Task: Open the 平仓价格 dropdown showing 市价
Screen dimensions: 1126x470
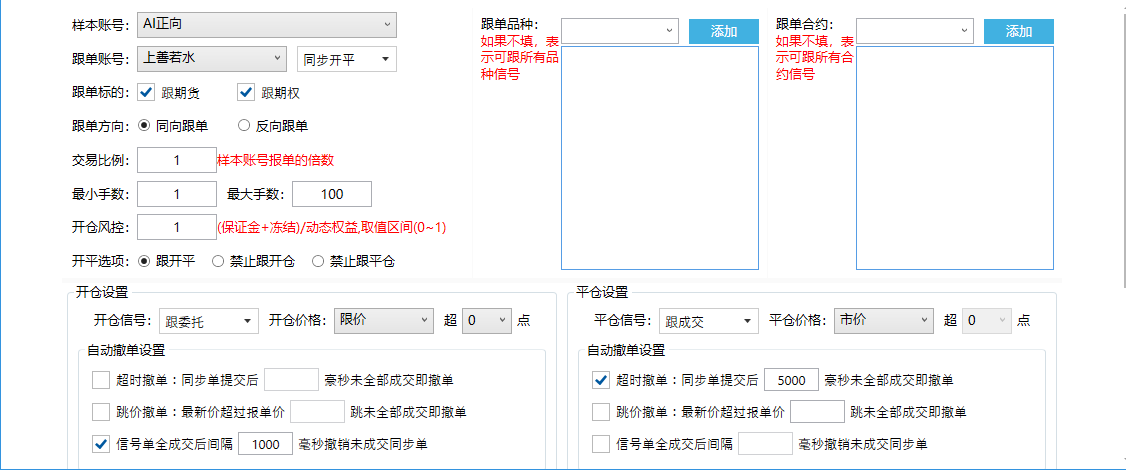Action: pos(884,321)
